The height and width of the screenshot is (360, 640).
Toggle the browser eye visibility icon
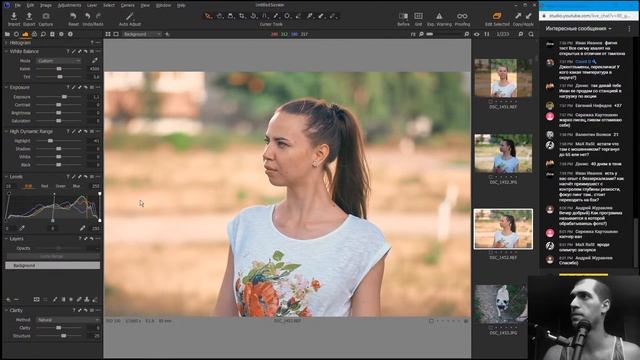(x=477, y=34)
